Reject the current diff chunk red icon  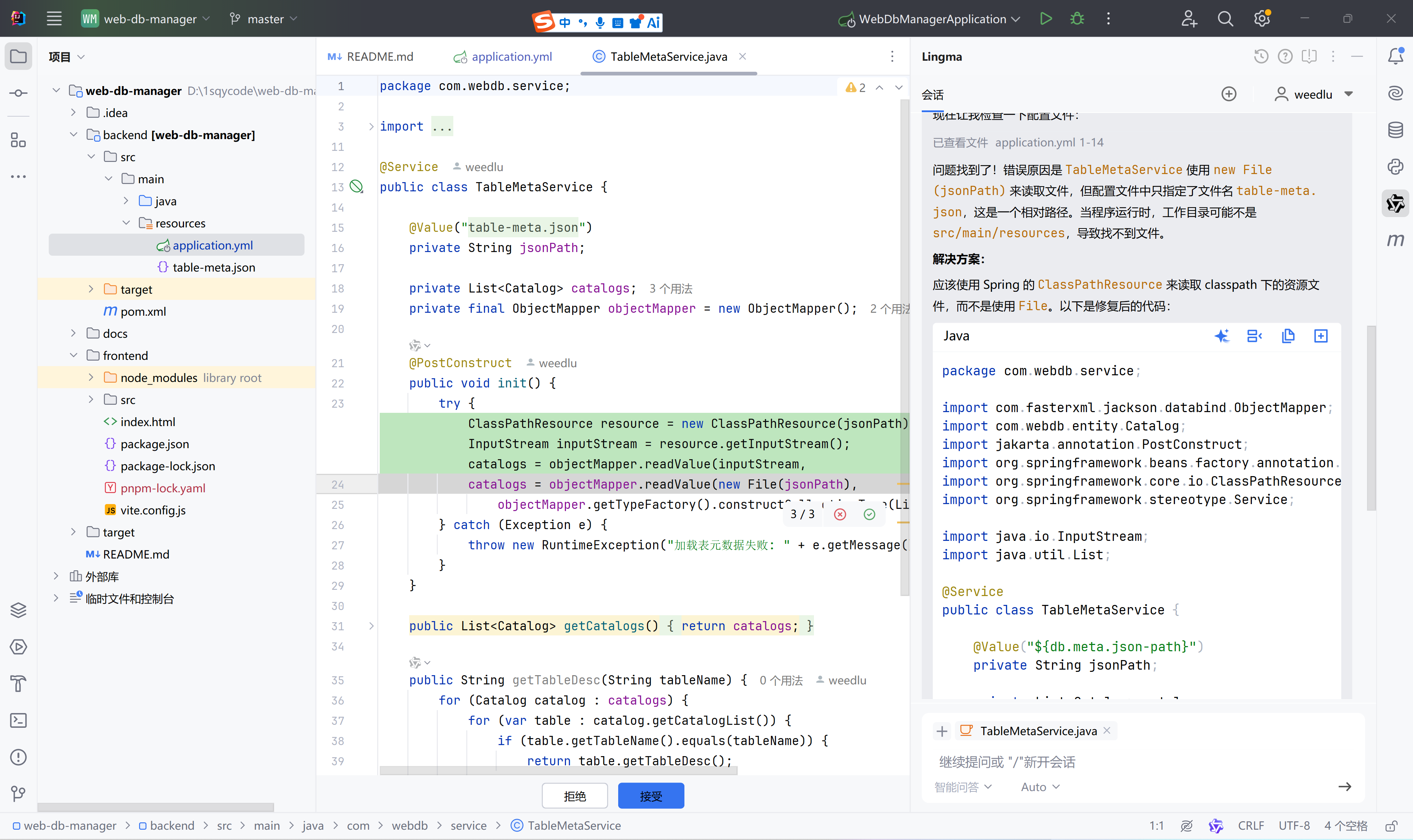840,514
